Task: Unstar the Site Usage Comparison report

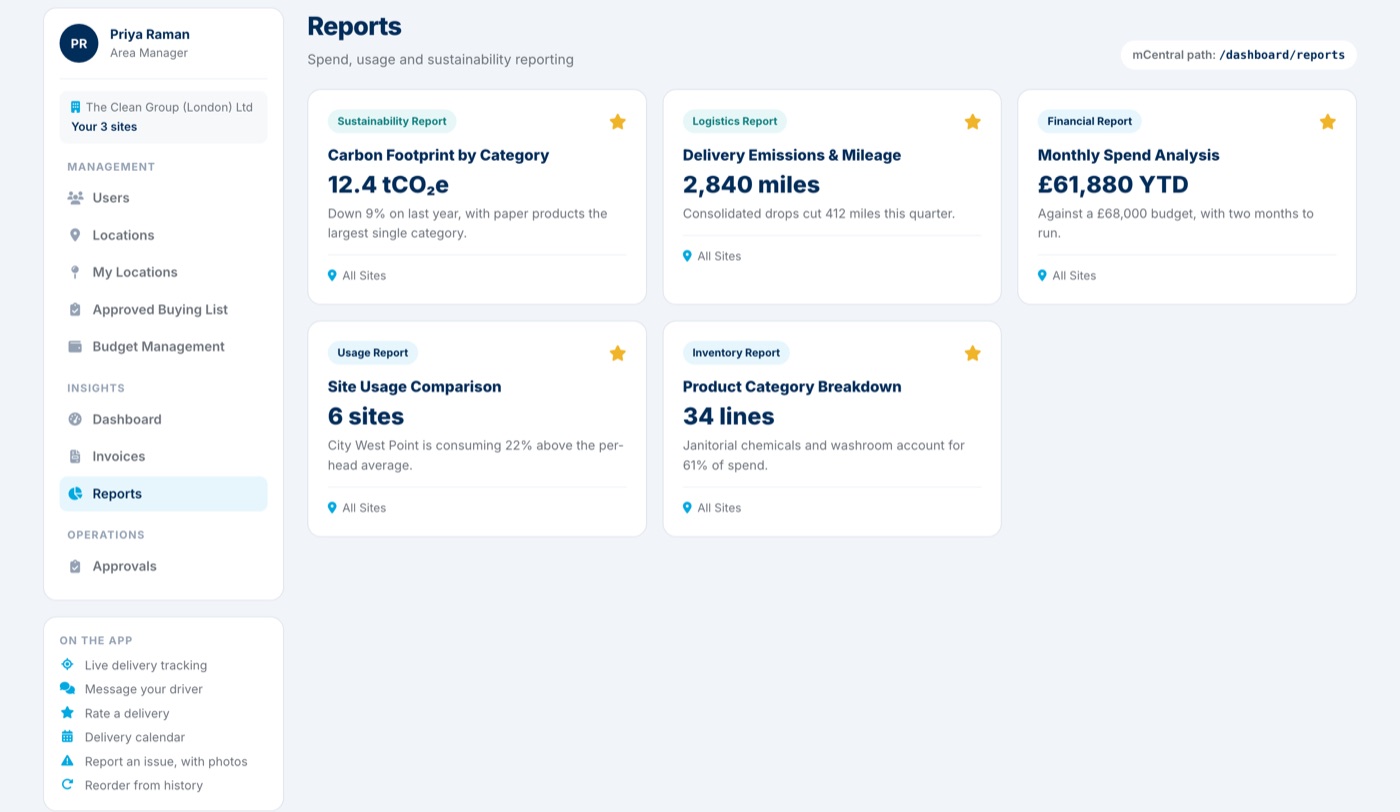Action: [618, 353]
